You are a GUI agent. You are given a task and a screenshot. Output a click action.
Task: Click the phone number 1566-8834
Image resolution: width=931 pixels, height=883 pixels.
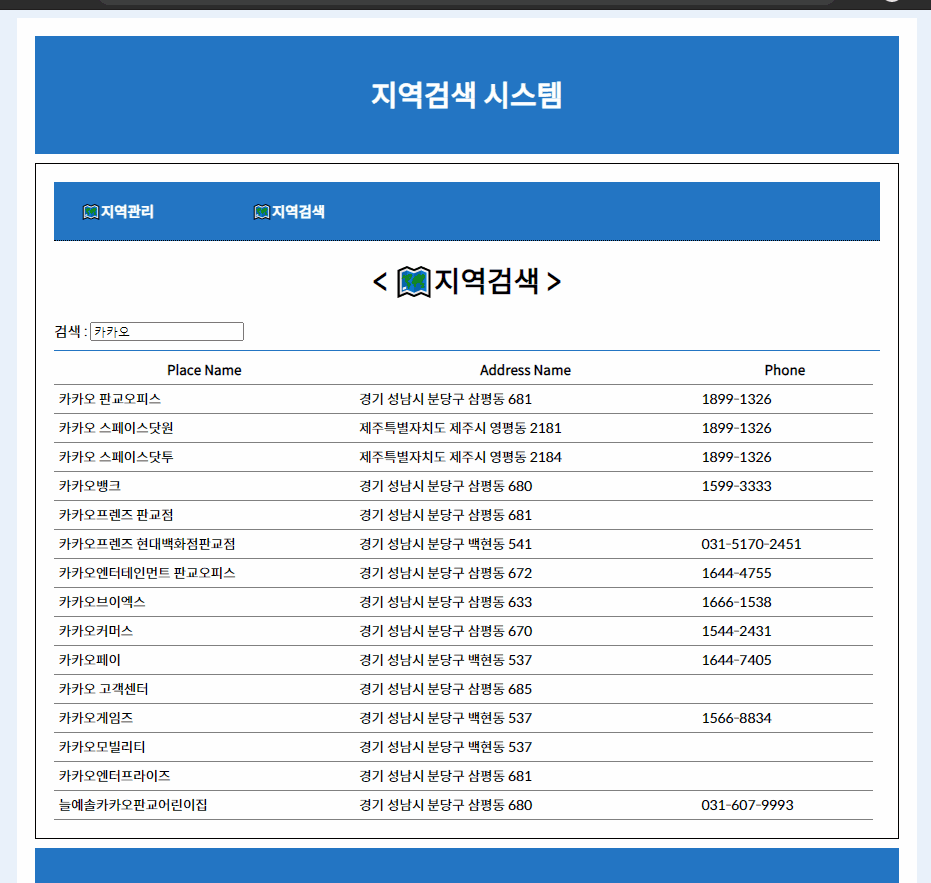tap(736, 718)
